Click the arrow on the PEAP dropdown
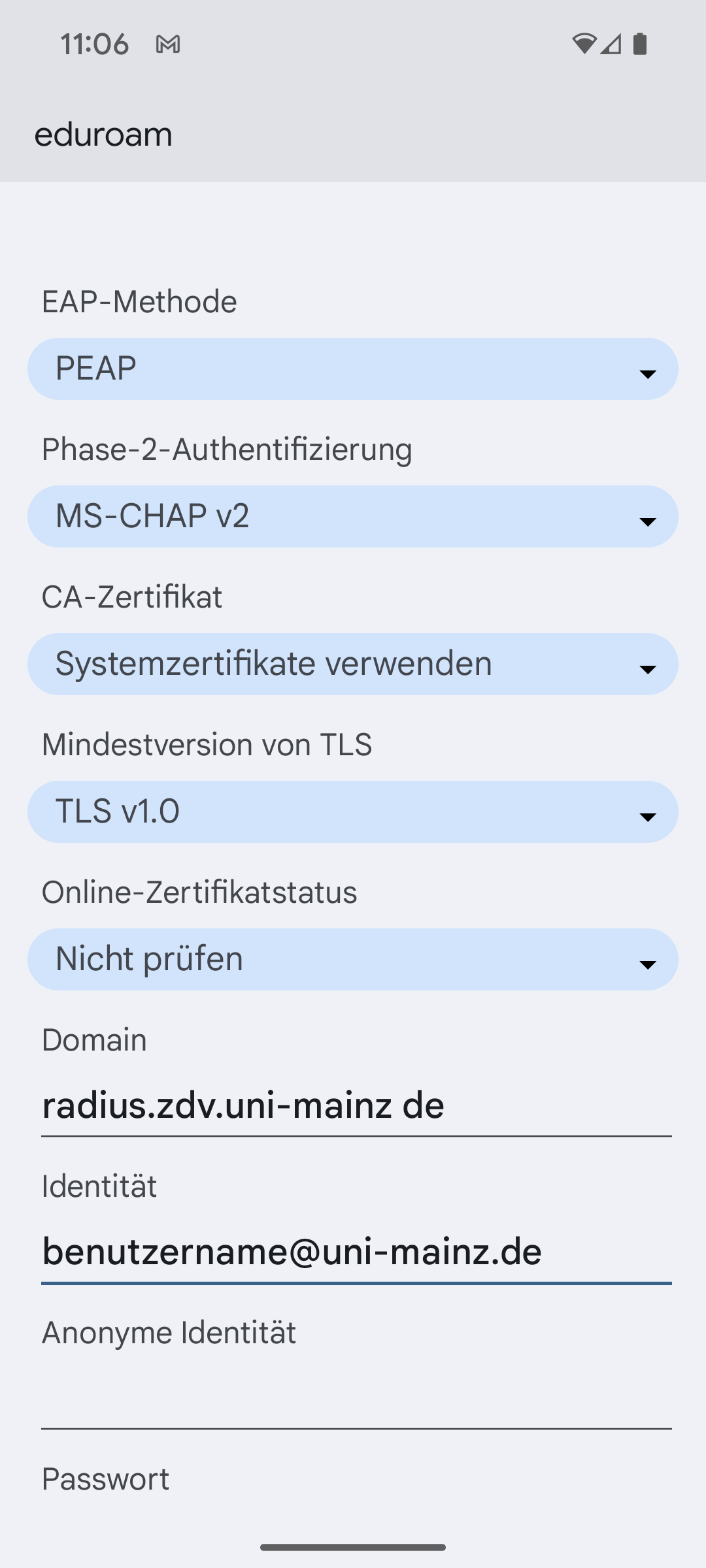Viewport: 706px width, 1568px height. pos(648,374)
